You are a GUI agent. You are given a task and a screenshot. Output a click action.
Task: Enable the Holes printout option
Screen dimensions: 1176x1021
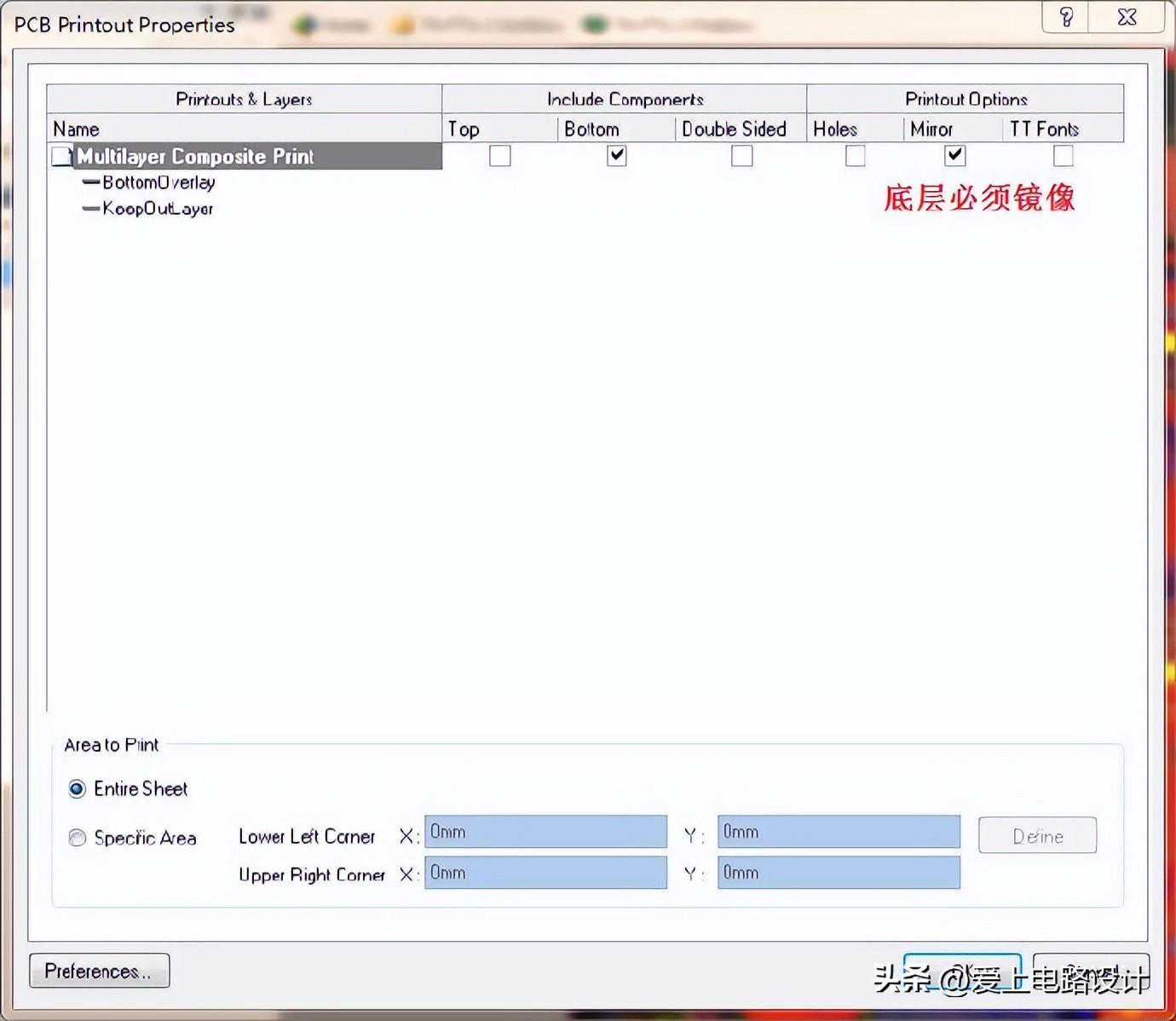coord(855,156)
